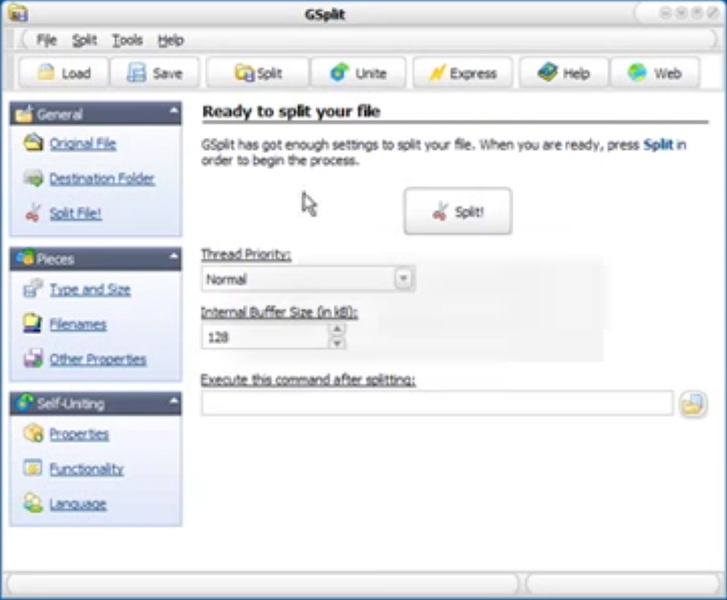The width and height of the screenshot is (727, 600).
Task: Open the Tools menu
Action: point(127,40)
